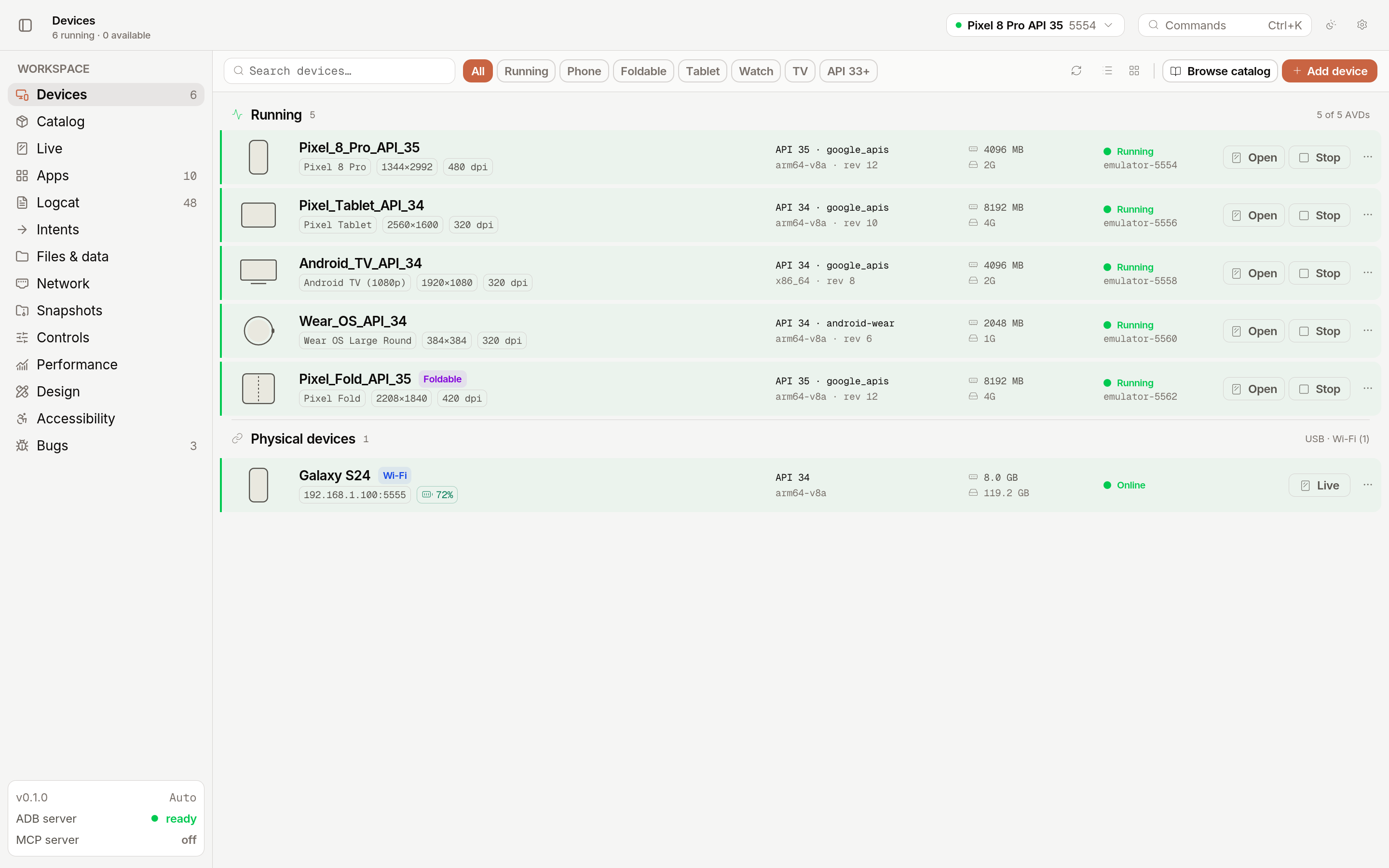
Task: Filter devices by Phone
Action: [x=585, y=70]
